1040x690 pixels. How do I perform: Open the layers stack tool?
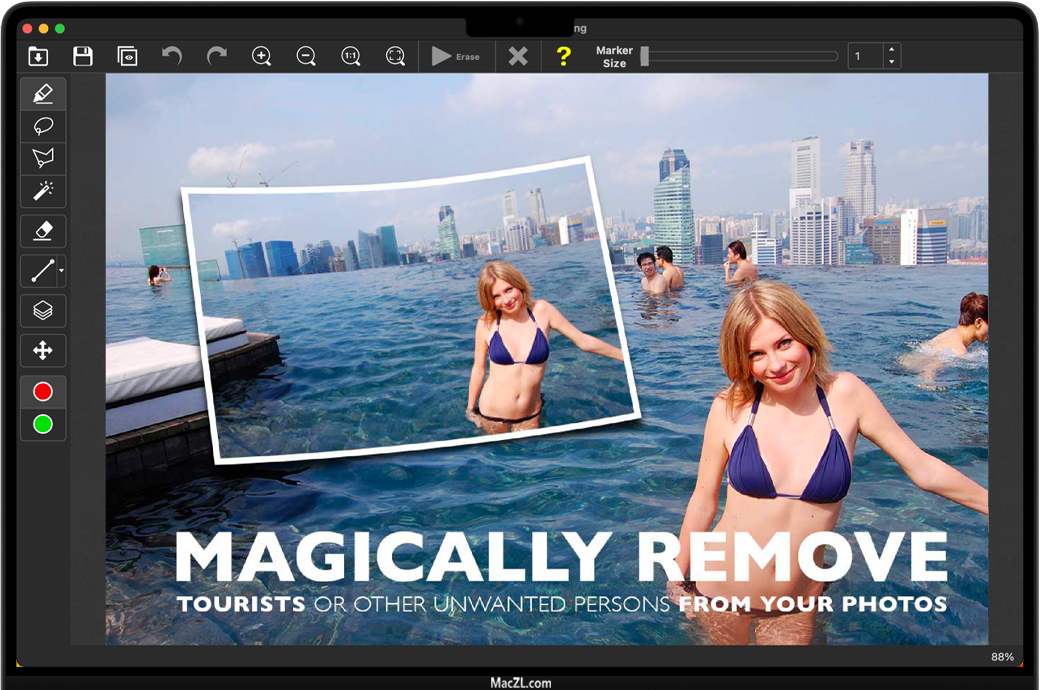(43, 310)
